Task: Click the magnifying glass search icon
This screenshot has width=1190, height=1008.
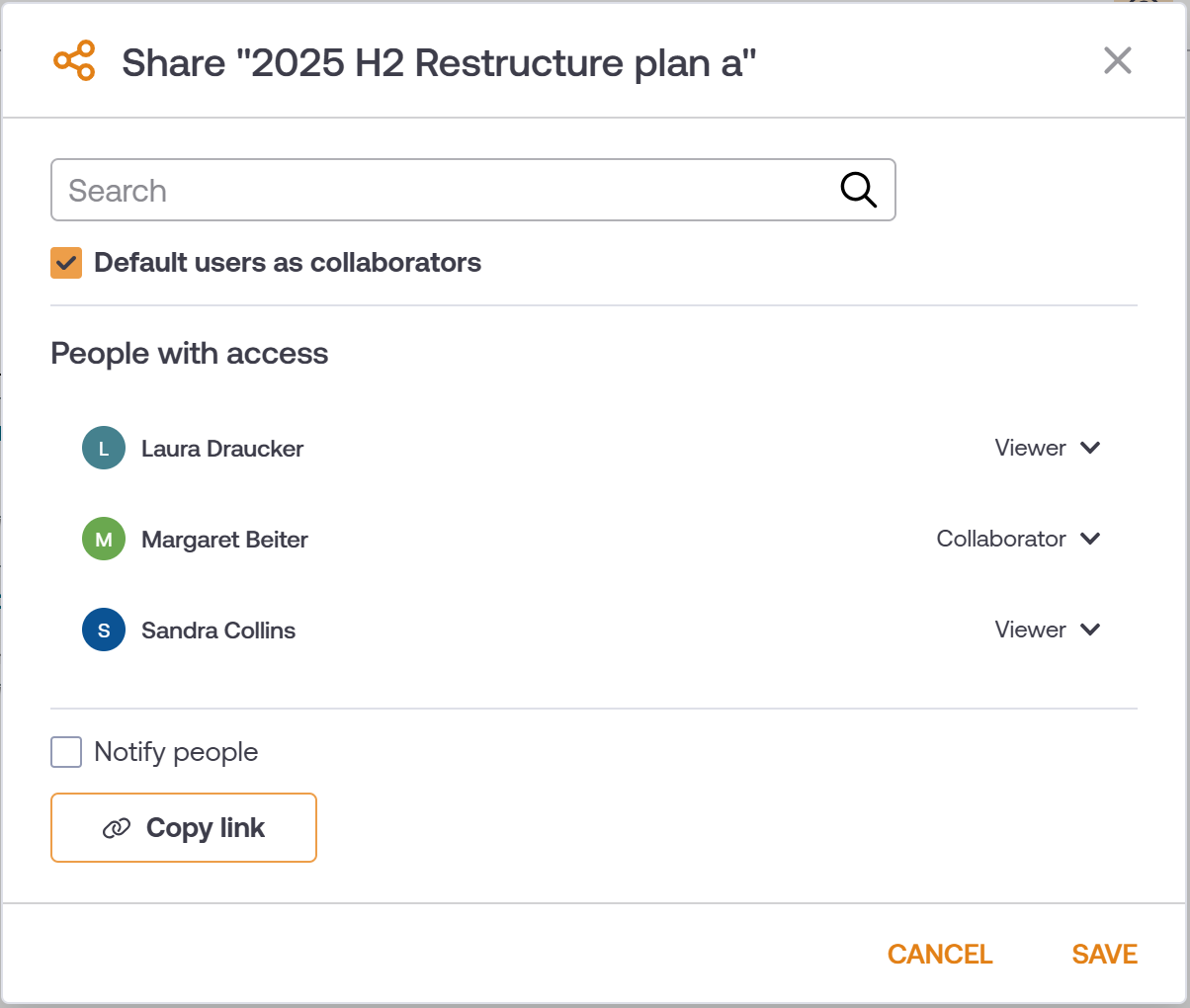Action: point(858,190)
